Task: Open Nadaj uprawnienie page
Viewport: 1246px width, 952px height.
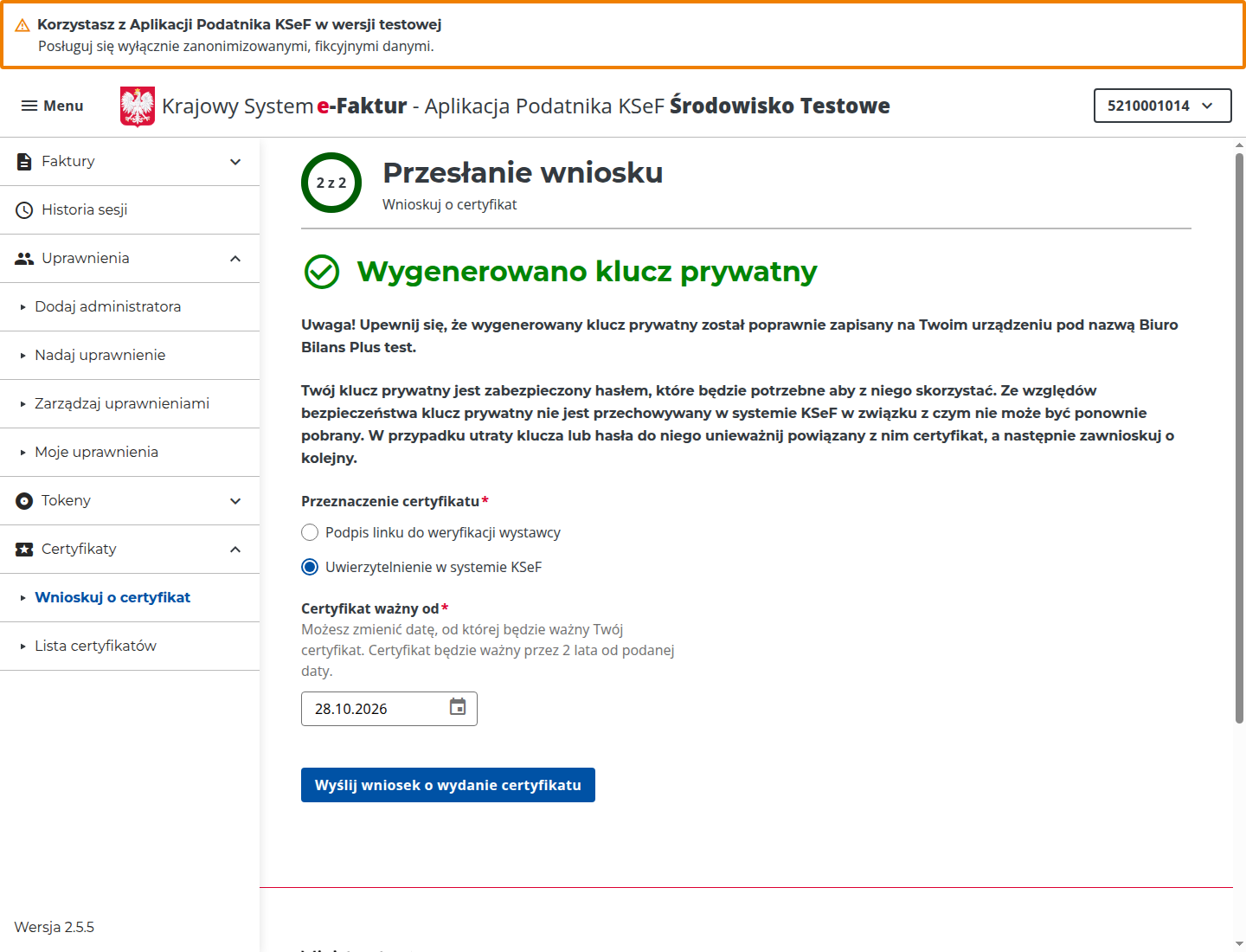Action: click(130, 356)
